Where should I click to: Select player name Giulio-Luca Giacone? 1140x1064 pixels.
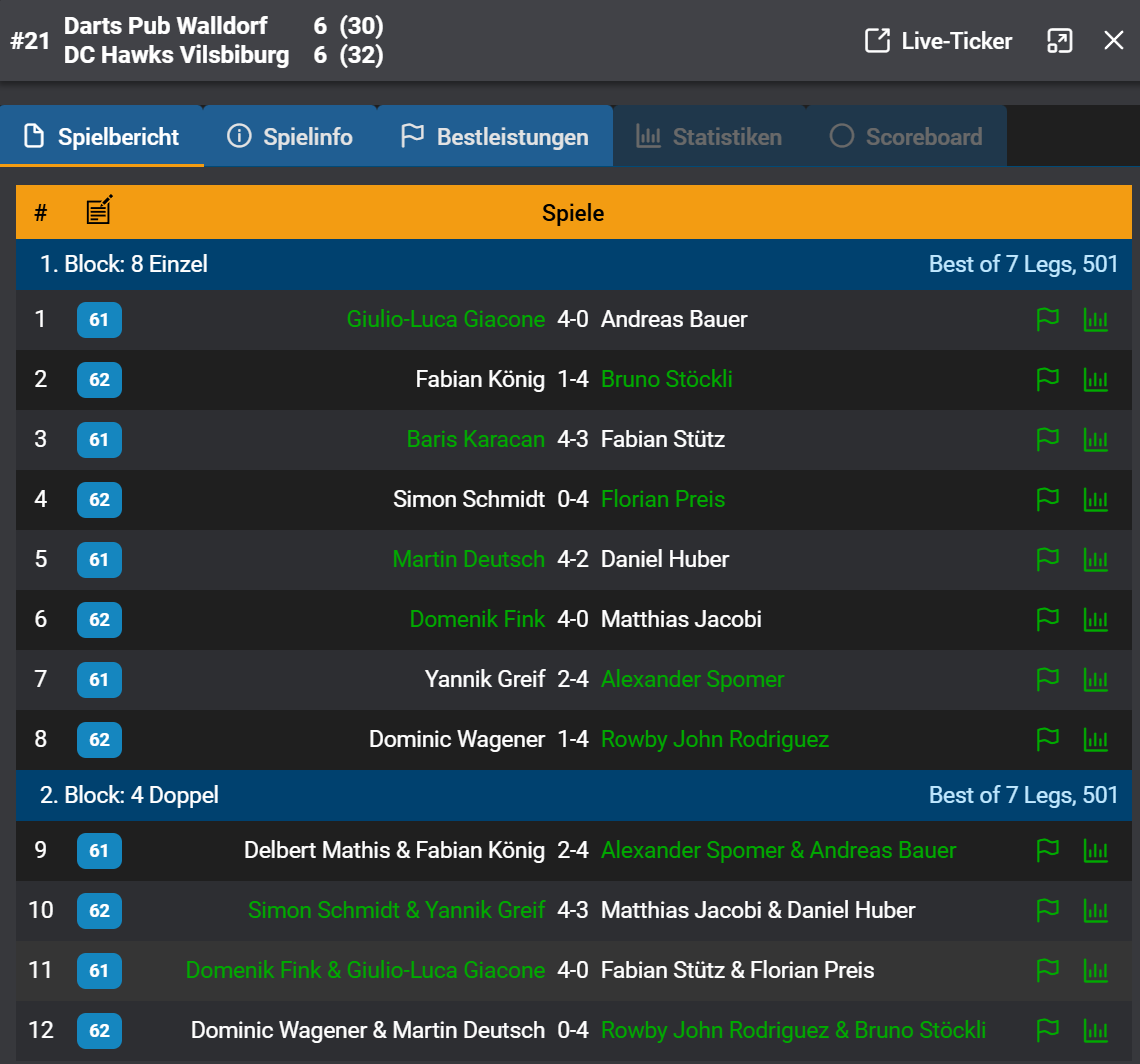(x=445, y=320)
